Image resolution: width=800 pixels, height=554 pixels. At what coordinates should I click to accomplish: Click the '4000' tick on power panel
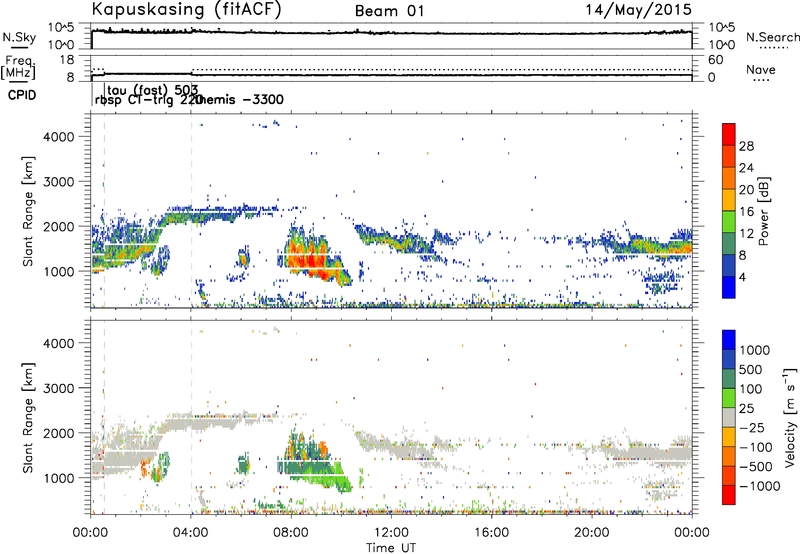coord(59,137)
